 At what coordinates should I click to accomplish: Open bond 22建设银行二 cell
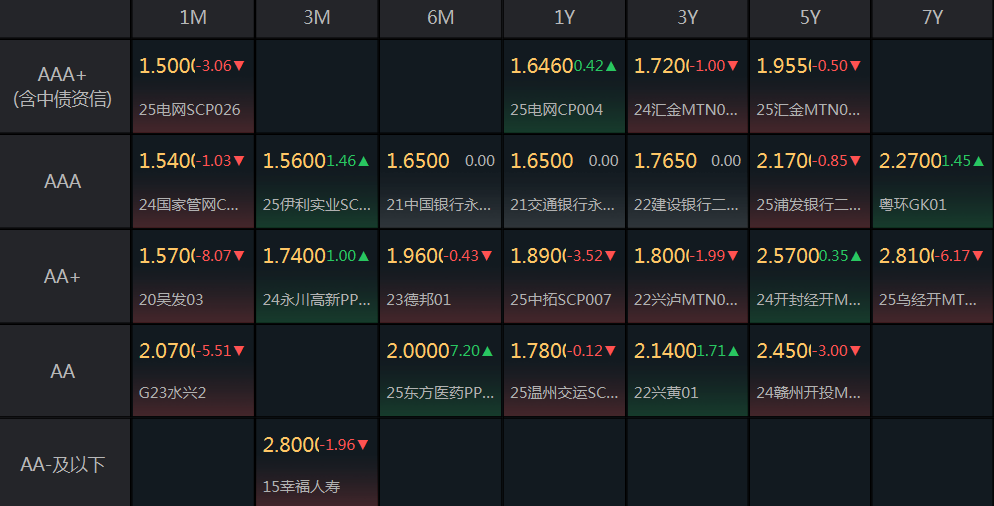coord(687,181)
